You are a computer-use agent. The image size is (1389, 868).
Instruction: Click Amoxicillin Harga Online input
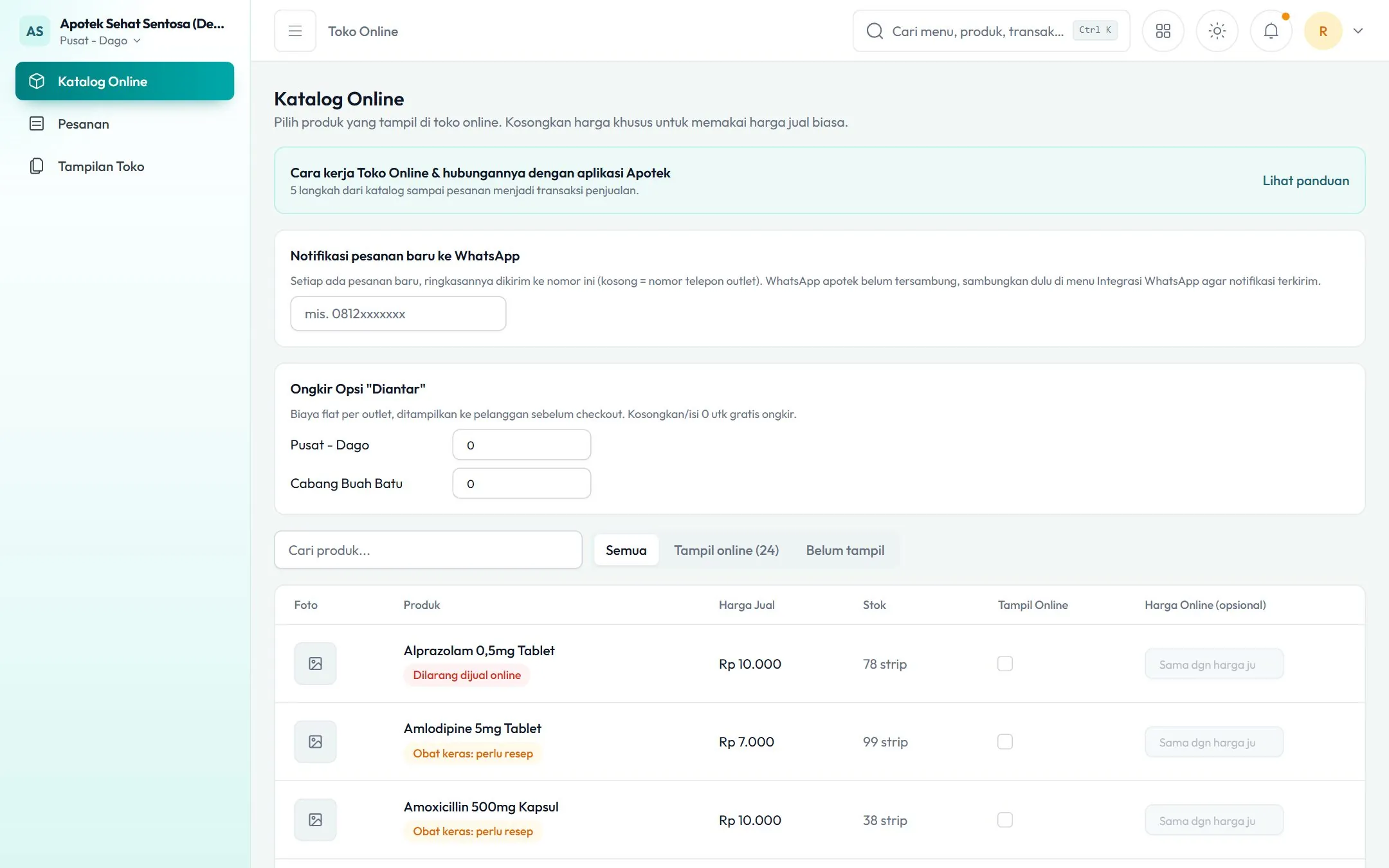point(1214,820)
